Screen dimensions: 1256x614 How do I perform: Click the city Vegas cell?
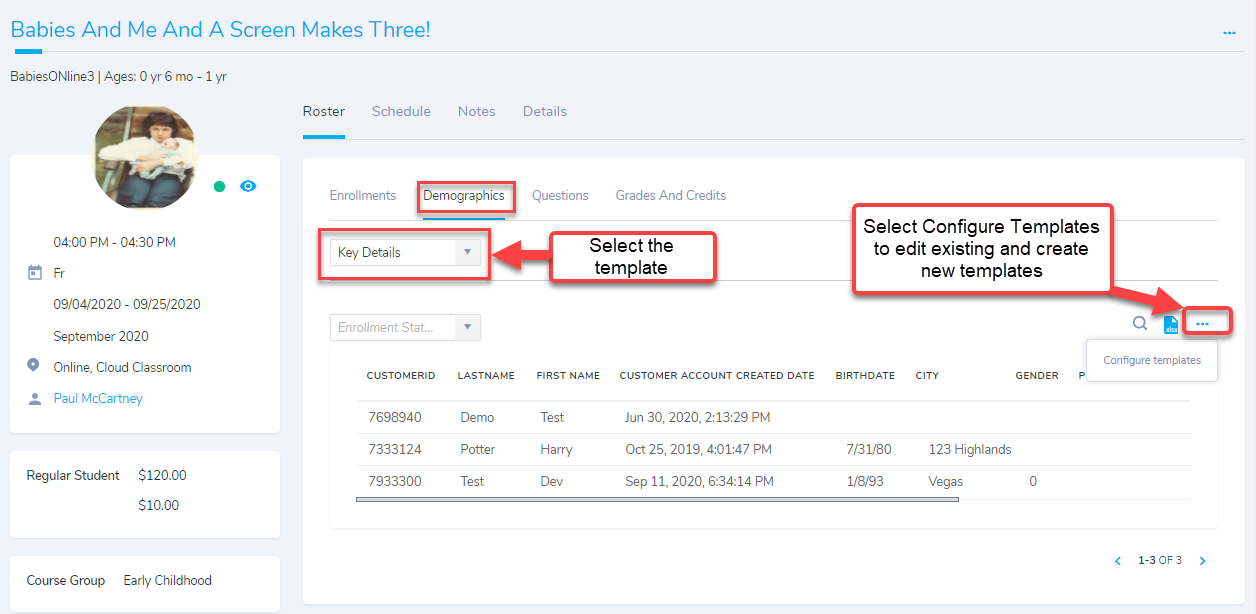[x=945, y=481]
